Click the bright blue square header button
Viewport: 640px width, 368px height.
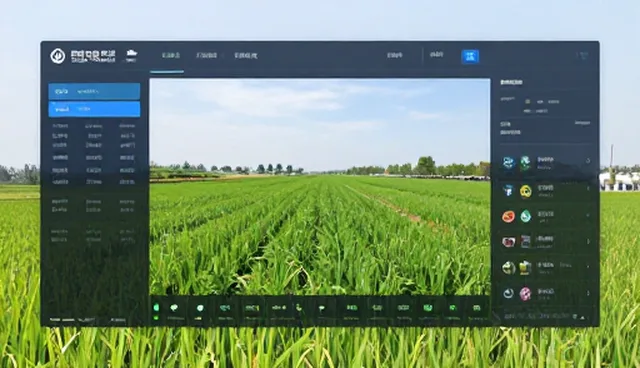click(x=470, y=56)
